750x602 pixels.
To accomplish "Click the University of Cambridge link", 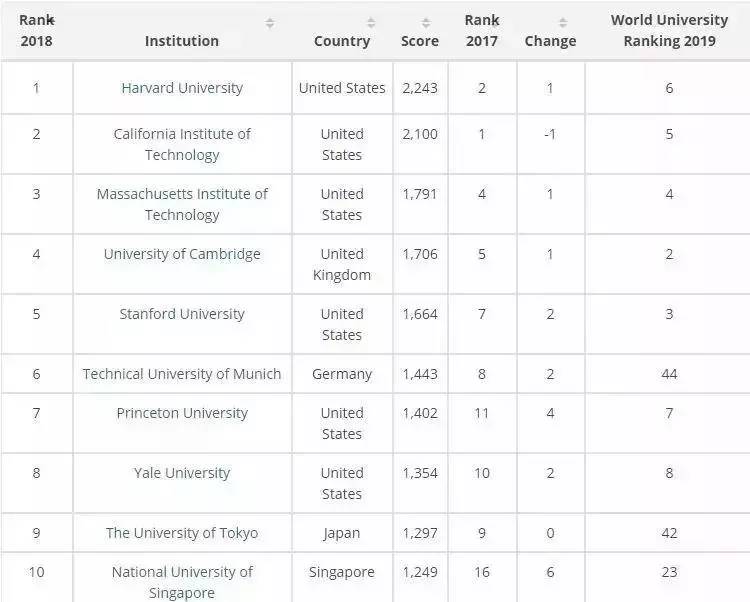I will (182, 254).
